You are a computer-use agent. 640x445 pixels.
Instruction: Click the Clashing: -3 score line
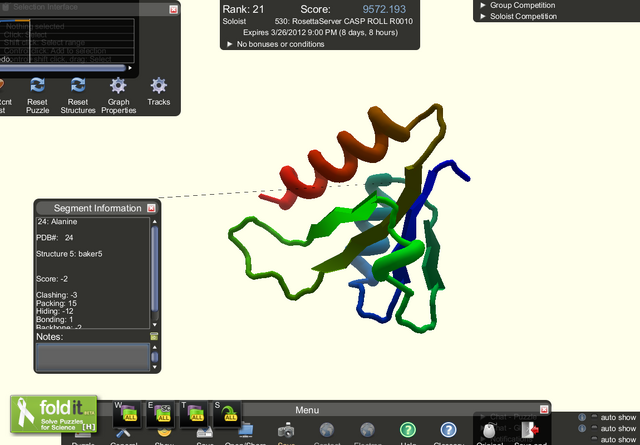coord(56,295)
